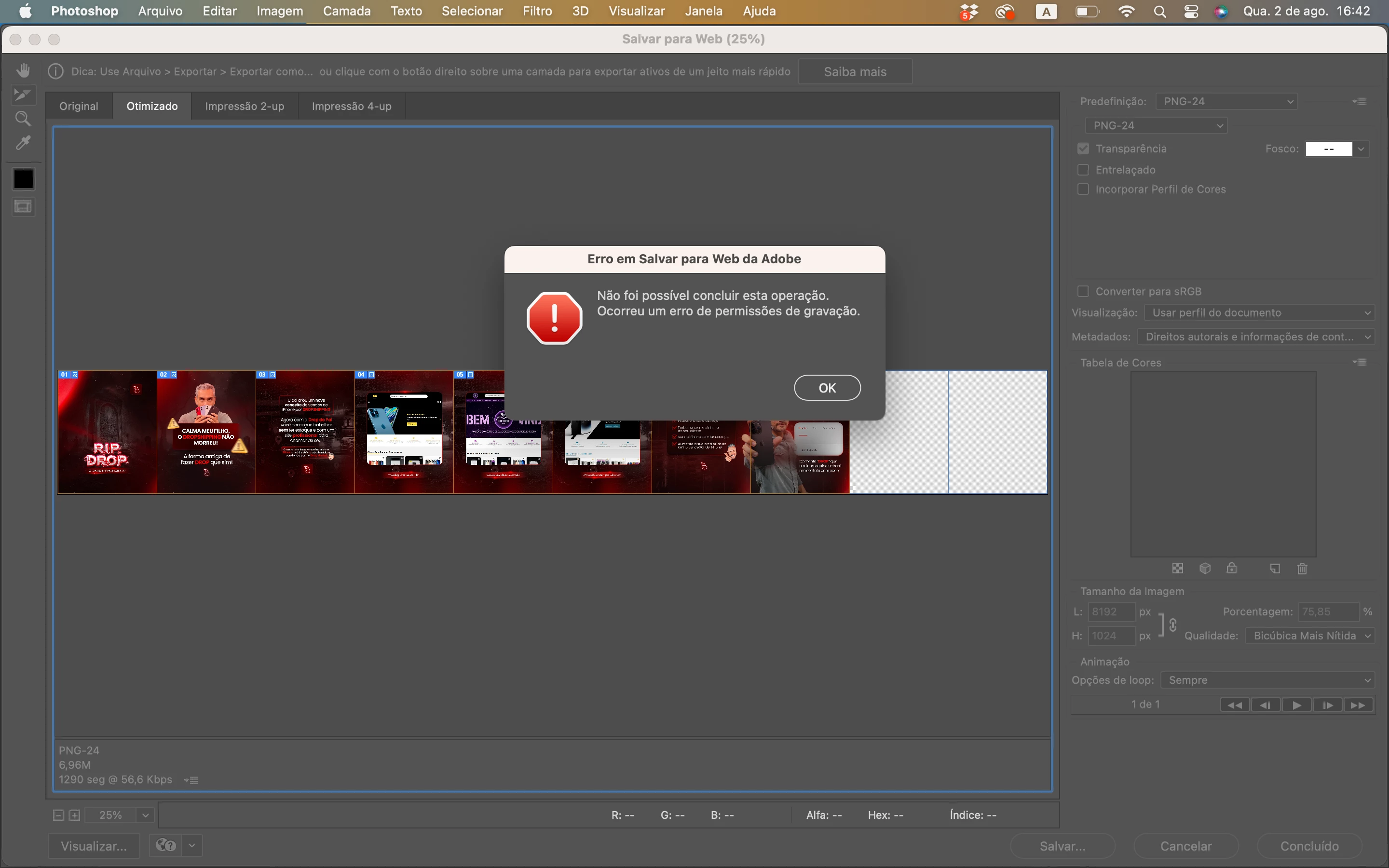
Task: Enable the Entrelaçado checkbox
Action: pyautogui.click(x=1083, y=170)
